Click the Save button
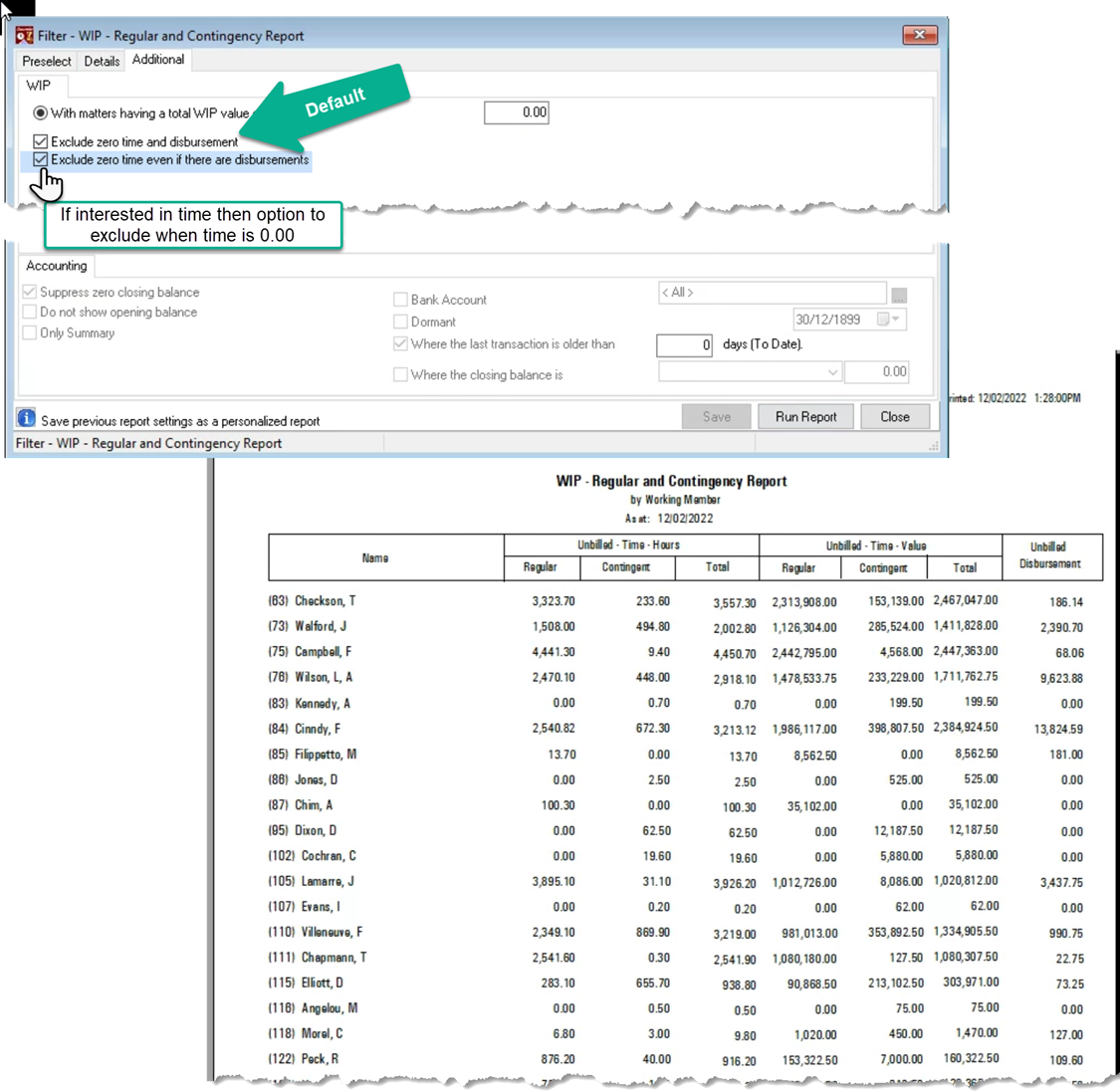 (x=717, y=417)
